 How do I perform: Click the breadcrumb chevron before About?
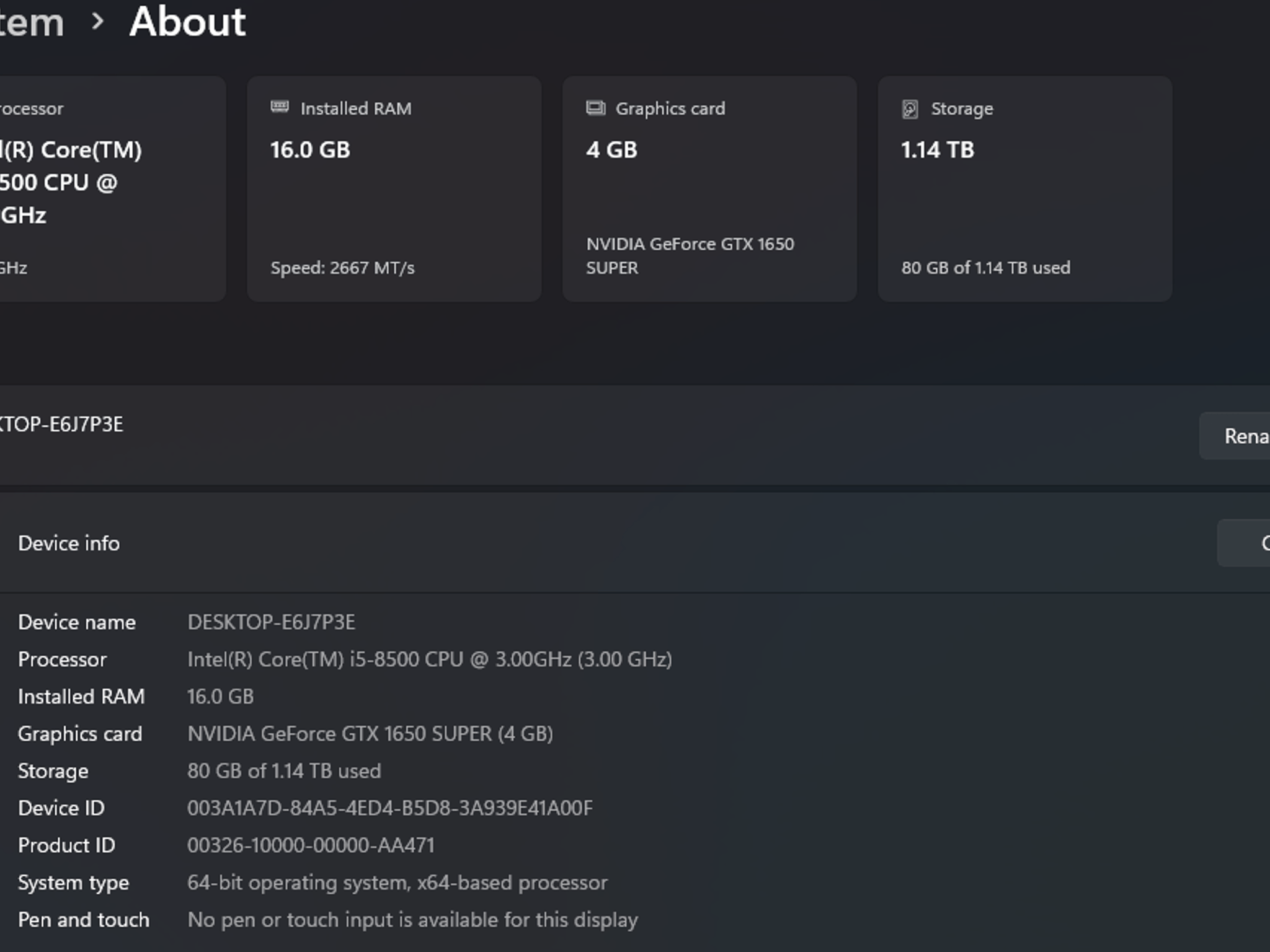pyautogui.click(x=97, y=22)
